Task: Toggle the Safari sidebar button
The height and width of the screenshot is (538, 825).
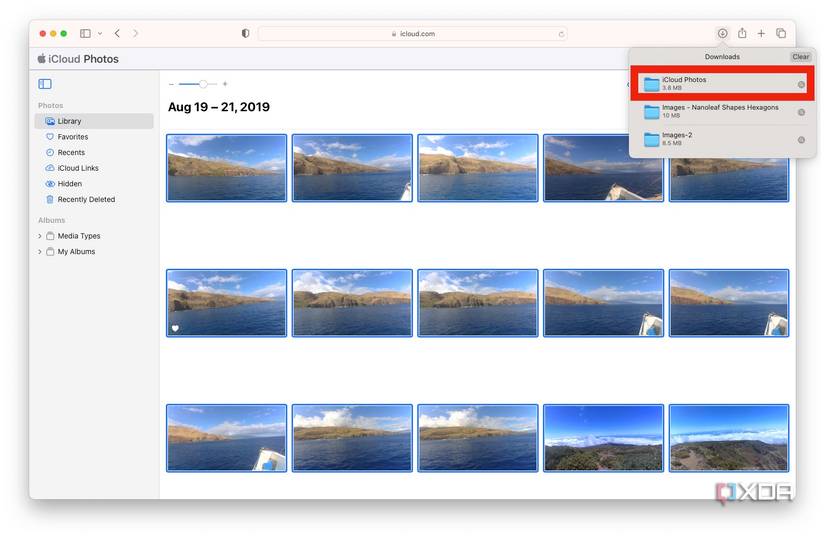Action: pos(85,33)
